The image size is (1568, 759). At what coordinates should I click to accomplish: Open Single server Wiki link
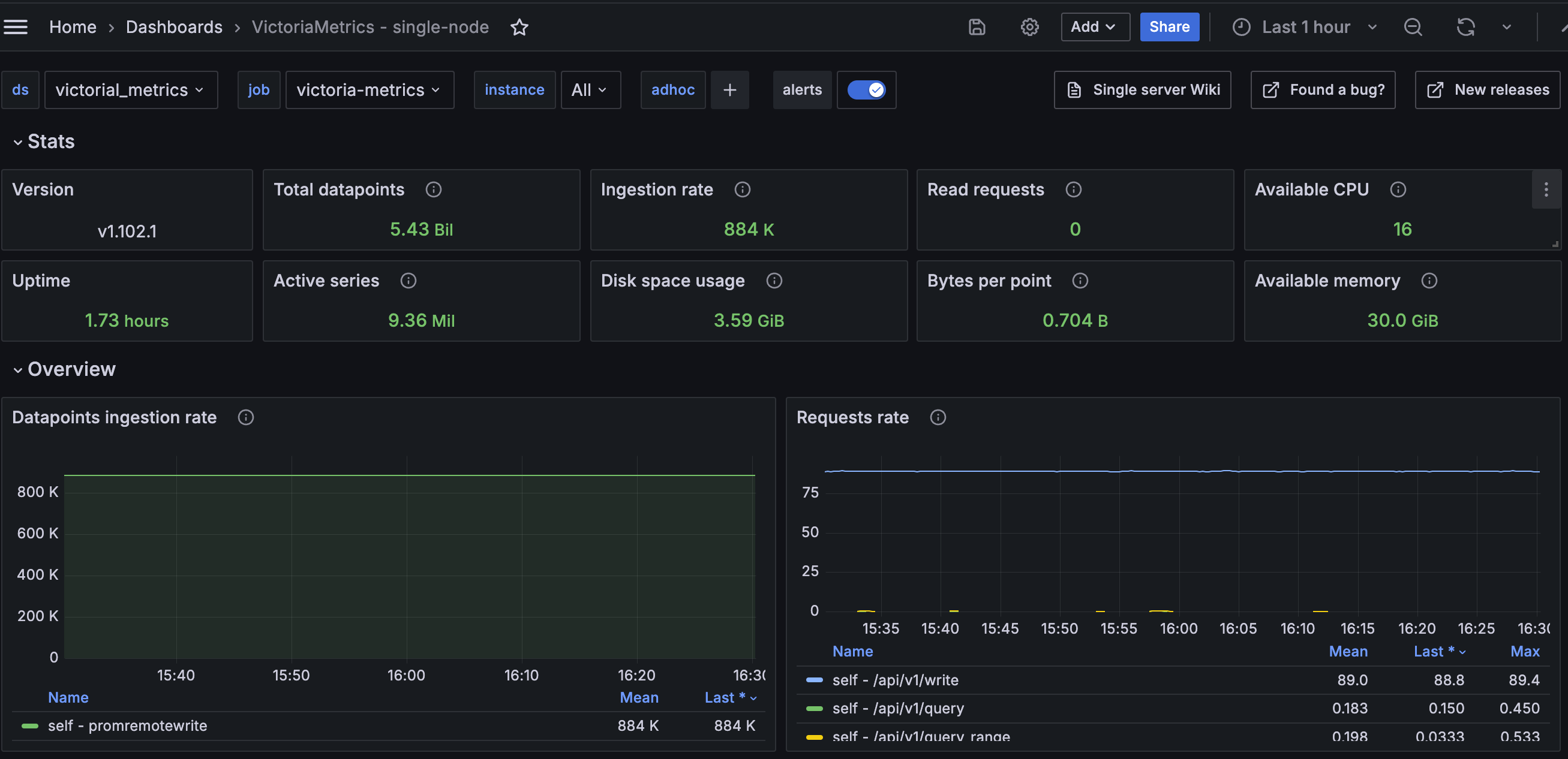[1143, 90]
